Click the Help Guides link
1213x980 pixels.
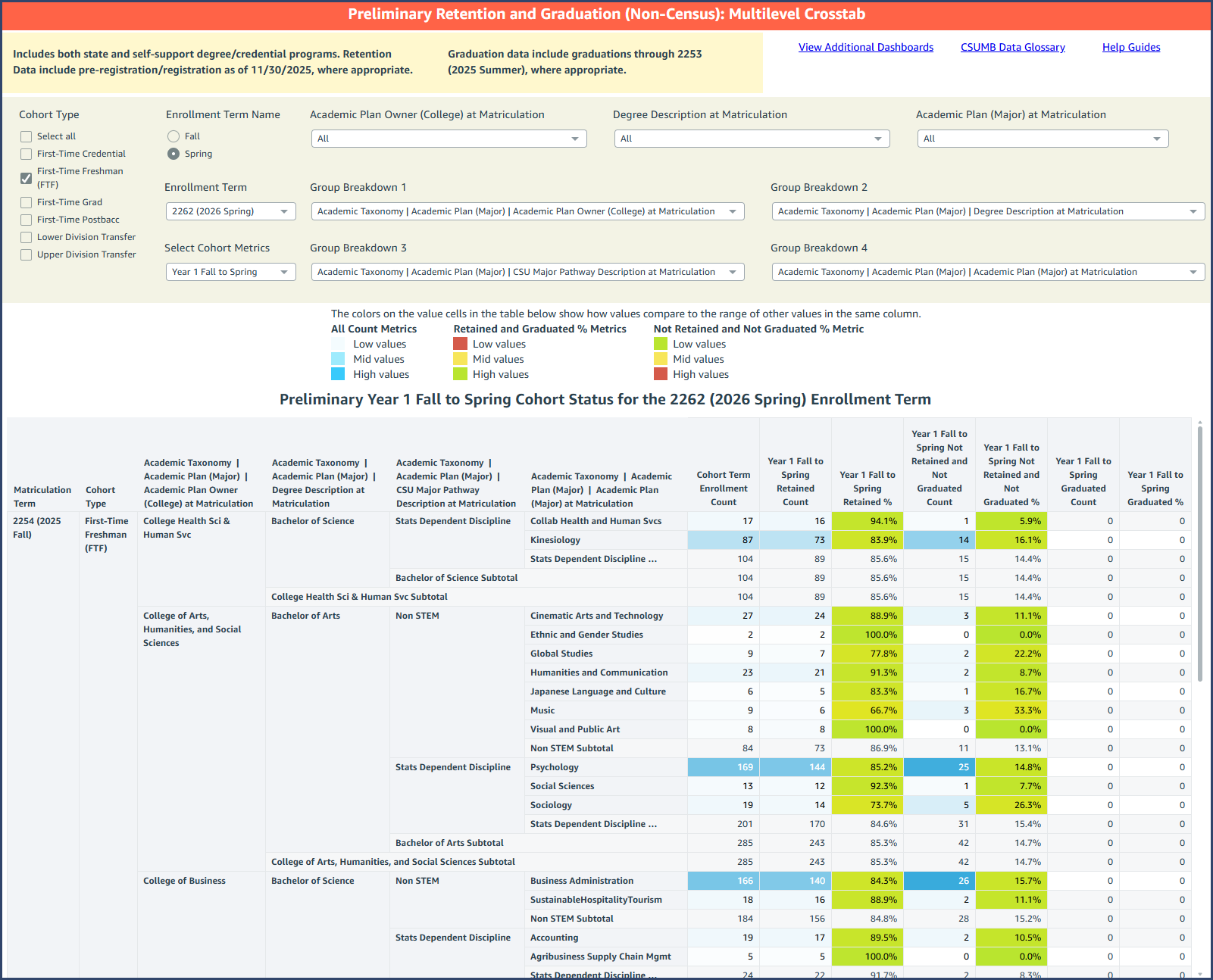click(1131, 47)
